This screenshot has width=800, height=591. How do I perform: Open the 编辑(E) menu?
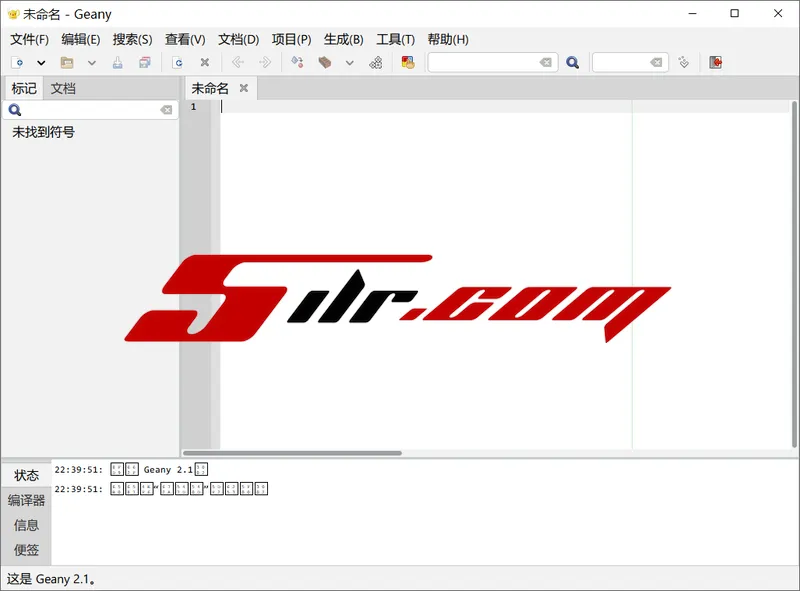(x=81, y=39)
